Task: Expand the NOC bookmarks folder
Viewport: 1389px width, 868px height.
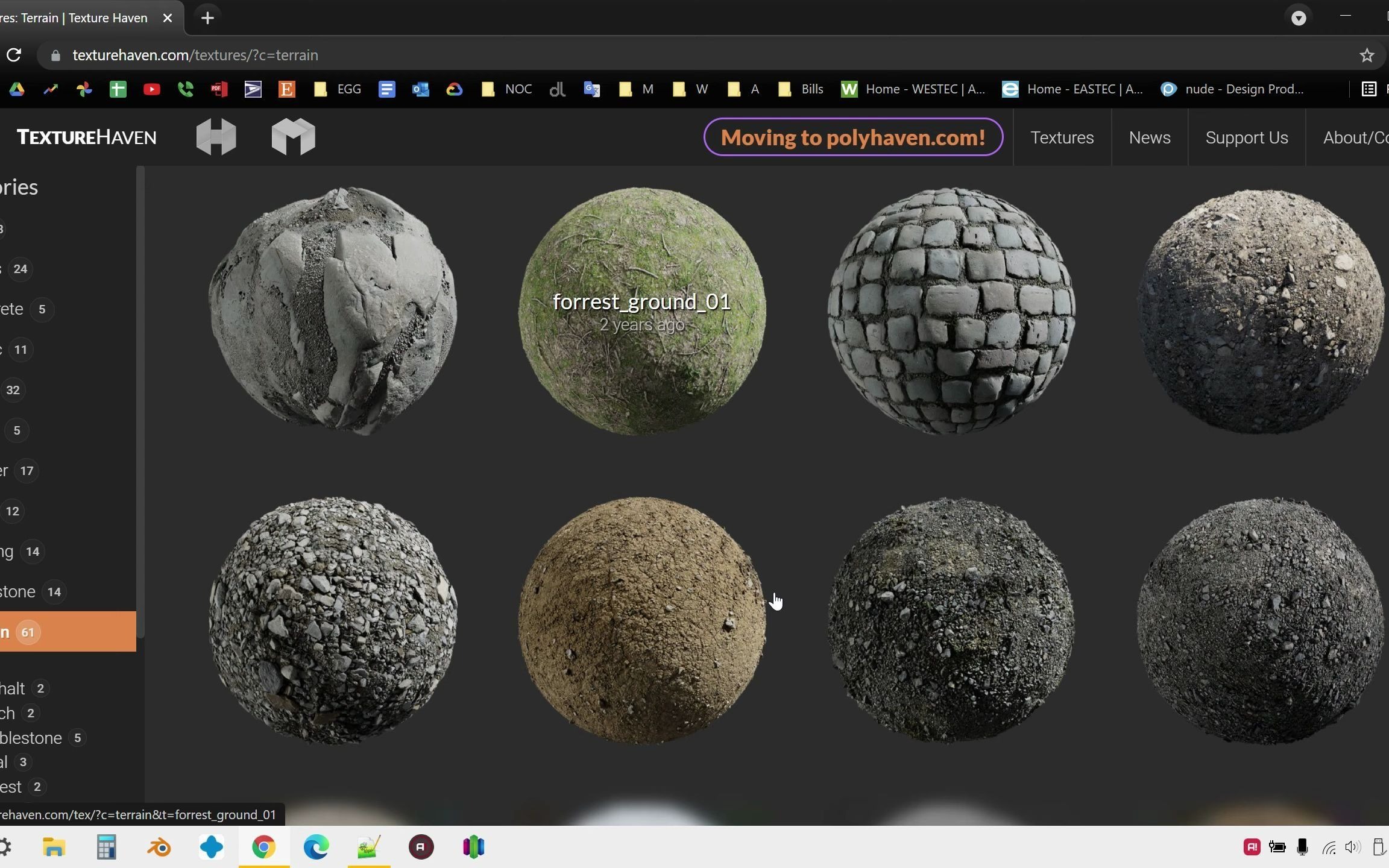Action: click(507, 90)
